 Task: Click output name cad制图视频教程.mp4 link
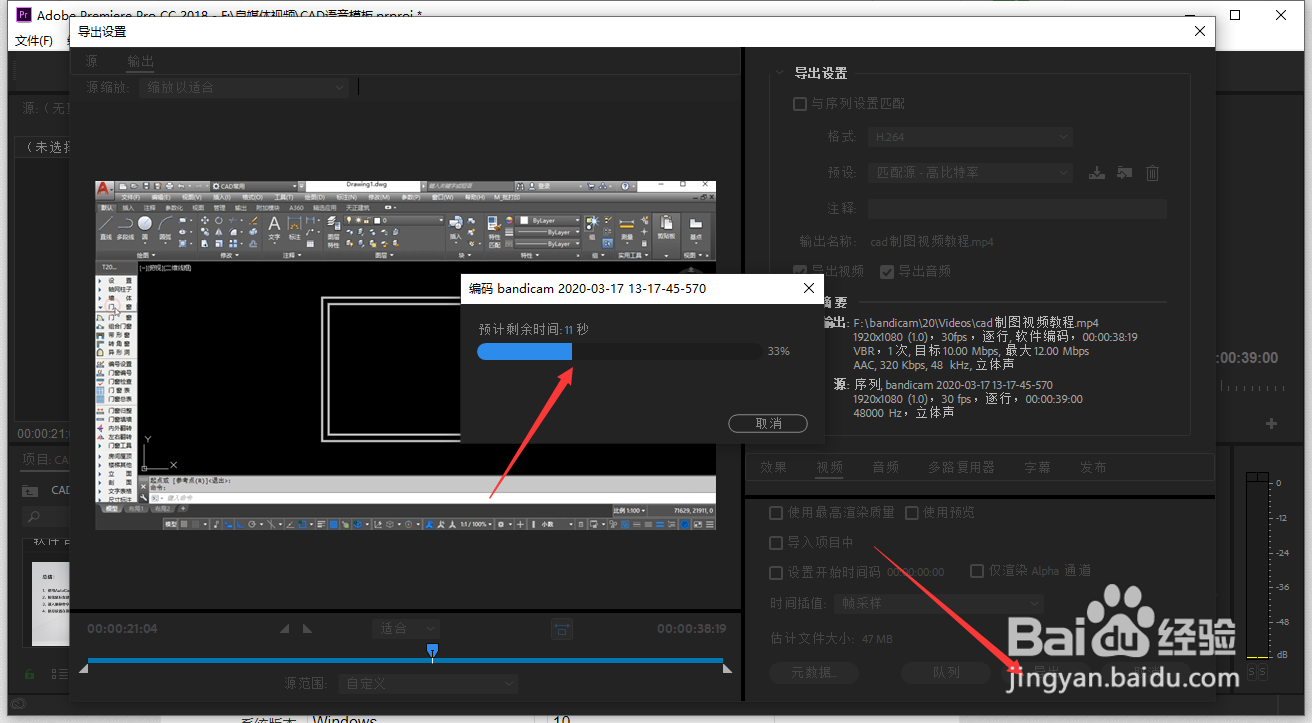932,241
